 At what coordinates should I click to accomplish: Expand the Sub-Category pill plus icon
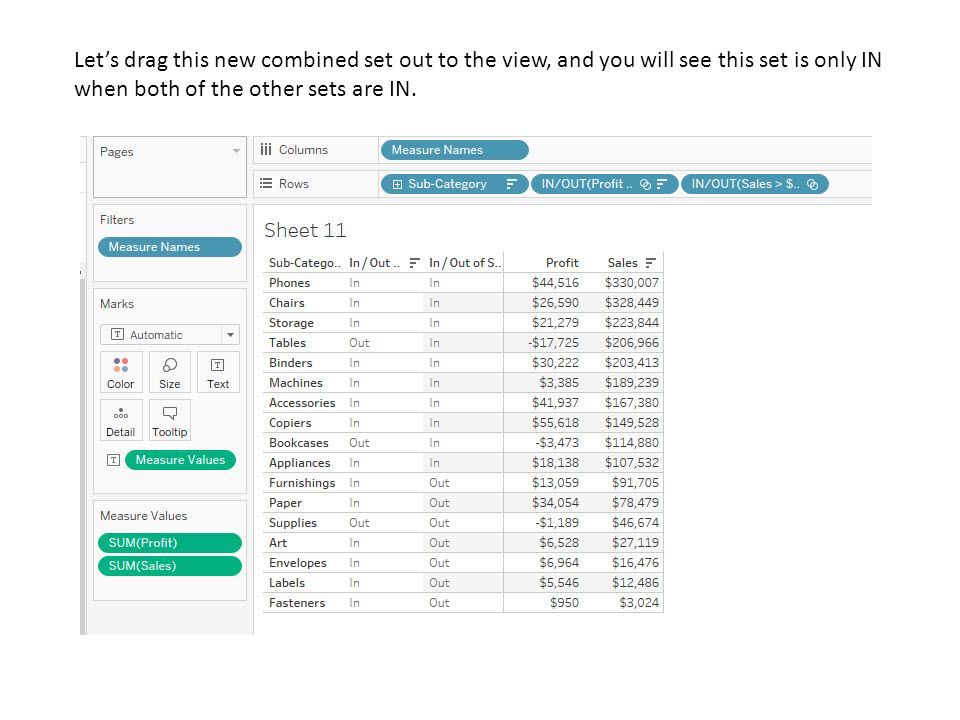point(397,184)
